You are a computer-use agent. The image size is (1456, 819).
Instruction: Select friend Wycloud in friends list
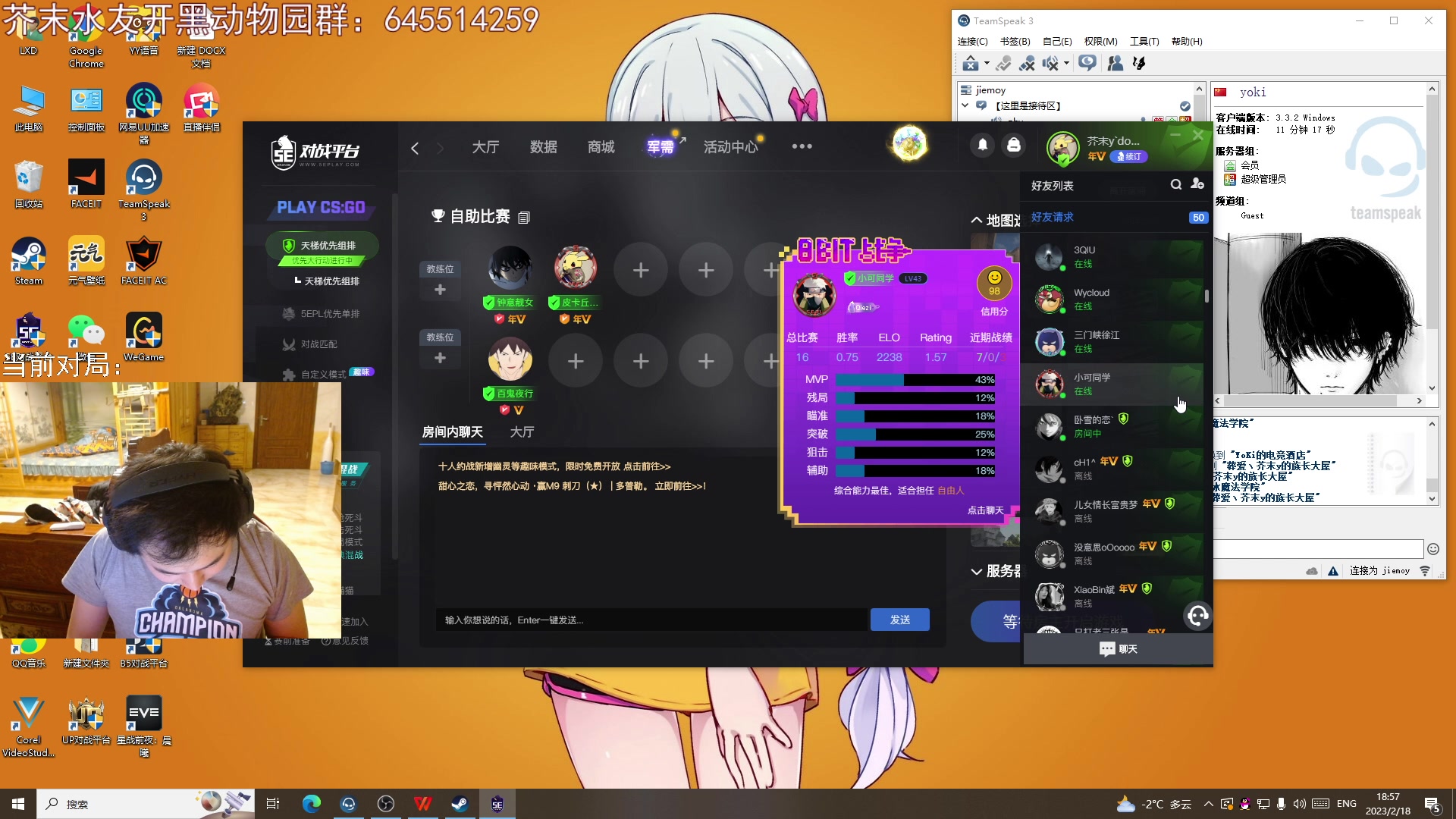click(1113, 300)
